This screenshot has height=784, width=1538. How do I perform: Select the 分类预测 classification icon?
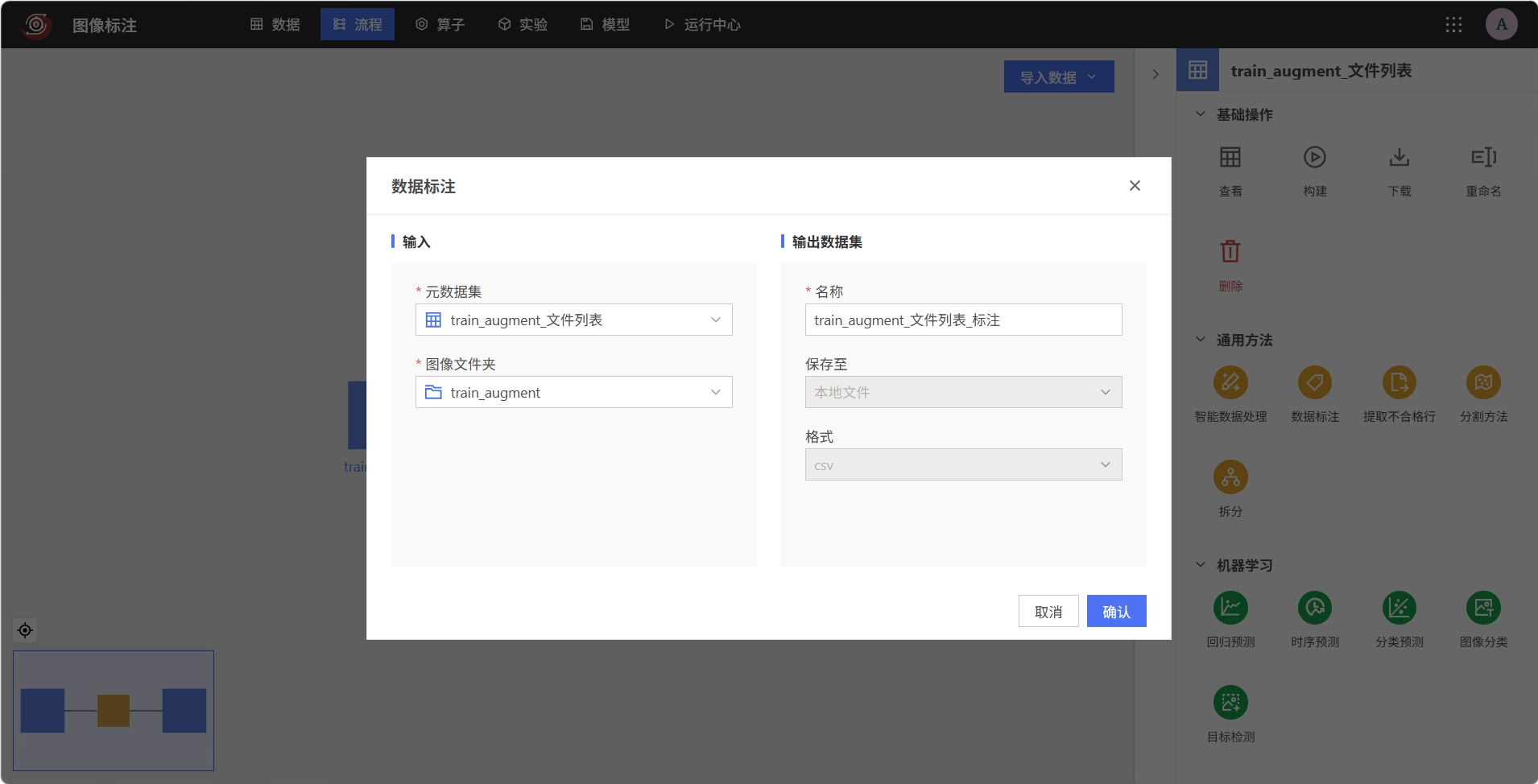1399,608
